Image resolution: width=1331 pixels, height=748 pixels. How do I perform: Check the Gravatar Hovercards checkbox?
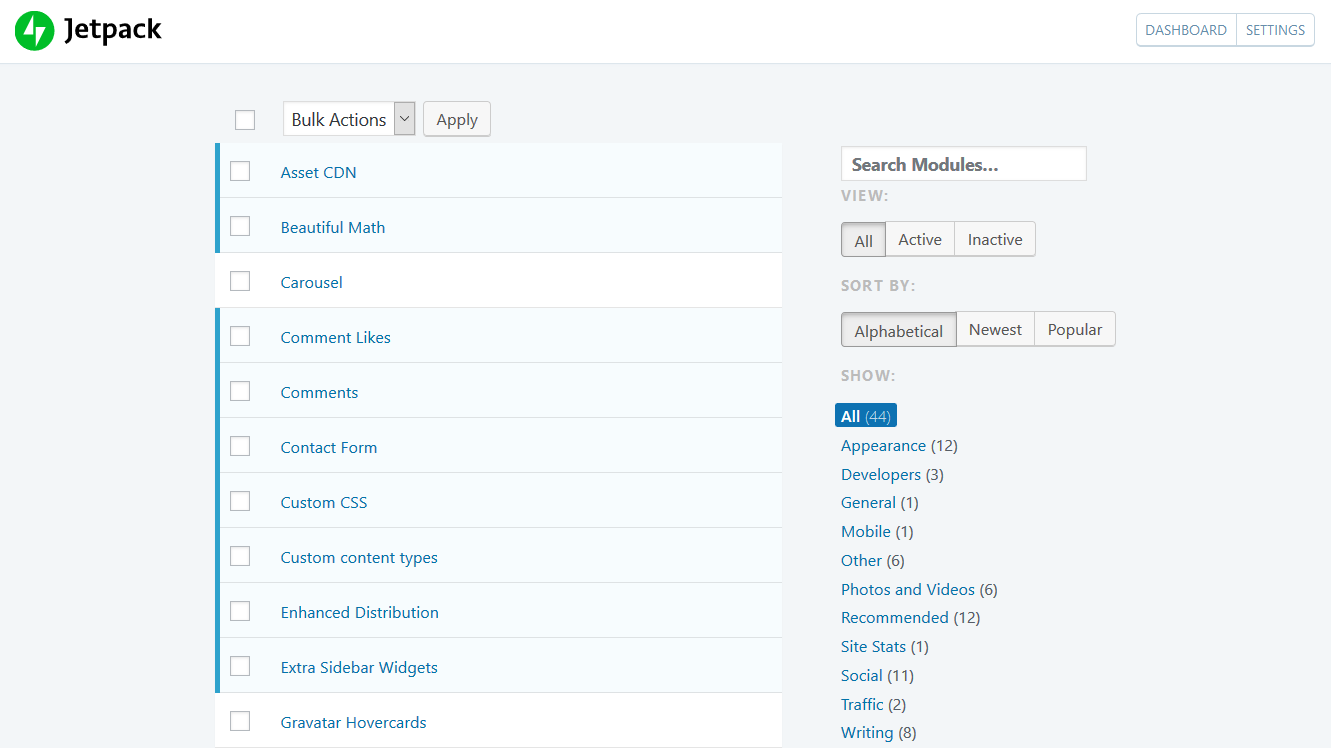point(240,721)
